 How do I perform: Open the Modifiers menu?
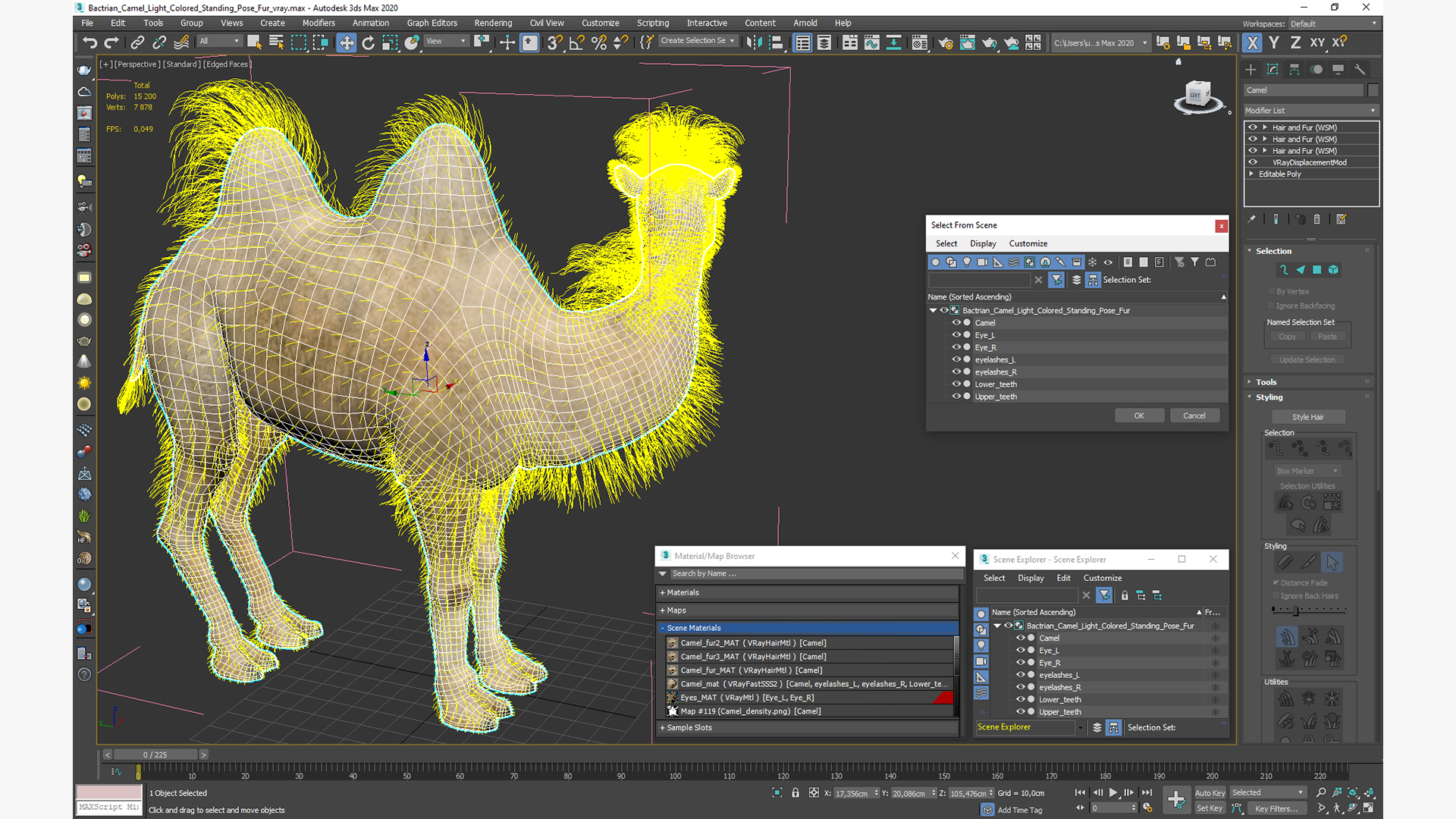318,23
